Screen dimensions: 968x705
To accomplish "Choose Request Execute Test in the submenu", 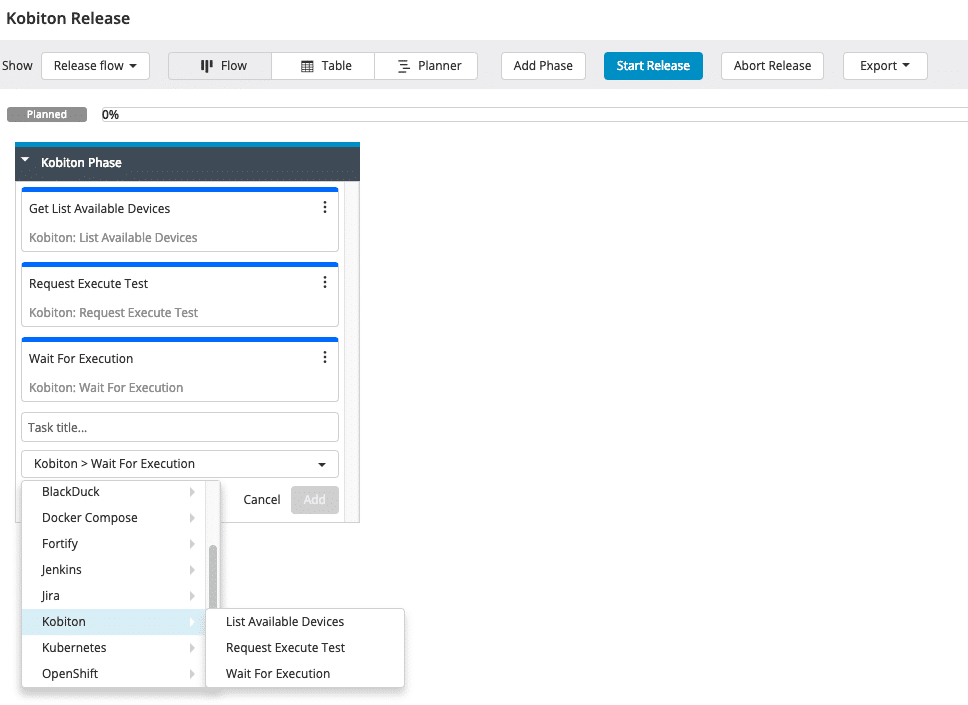I will pos(285,648).
